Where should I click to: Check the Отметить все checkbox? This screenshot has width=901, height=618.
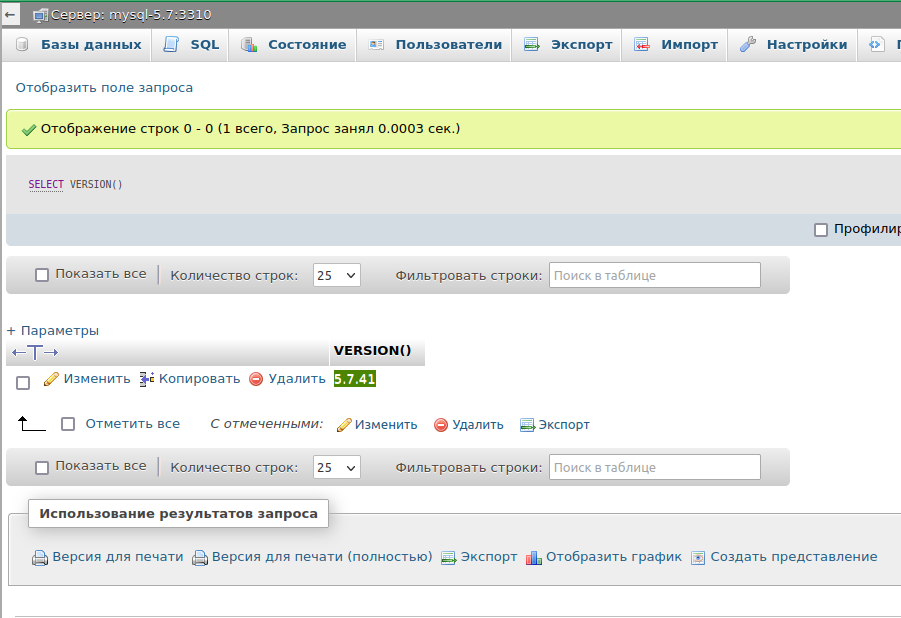68,424
